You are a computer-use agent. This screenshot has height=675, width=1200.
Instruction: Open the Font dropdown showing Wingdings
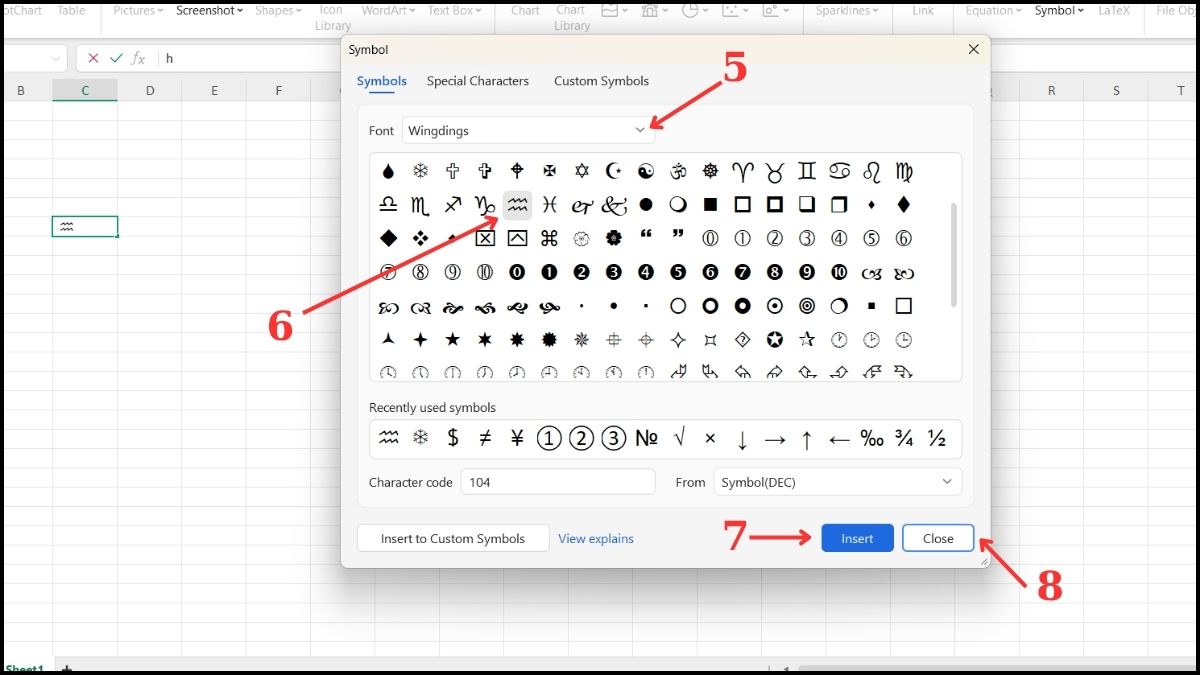click(x=528, y=131)
